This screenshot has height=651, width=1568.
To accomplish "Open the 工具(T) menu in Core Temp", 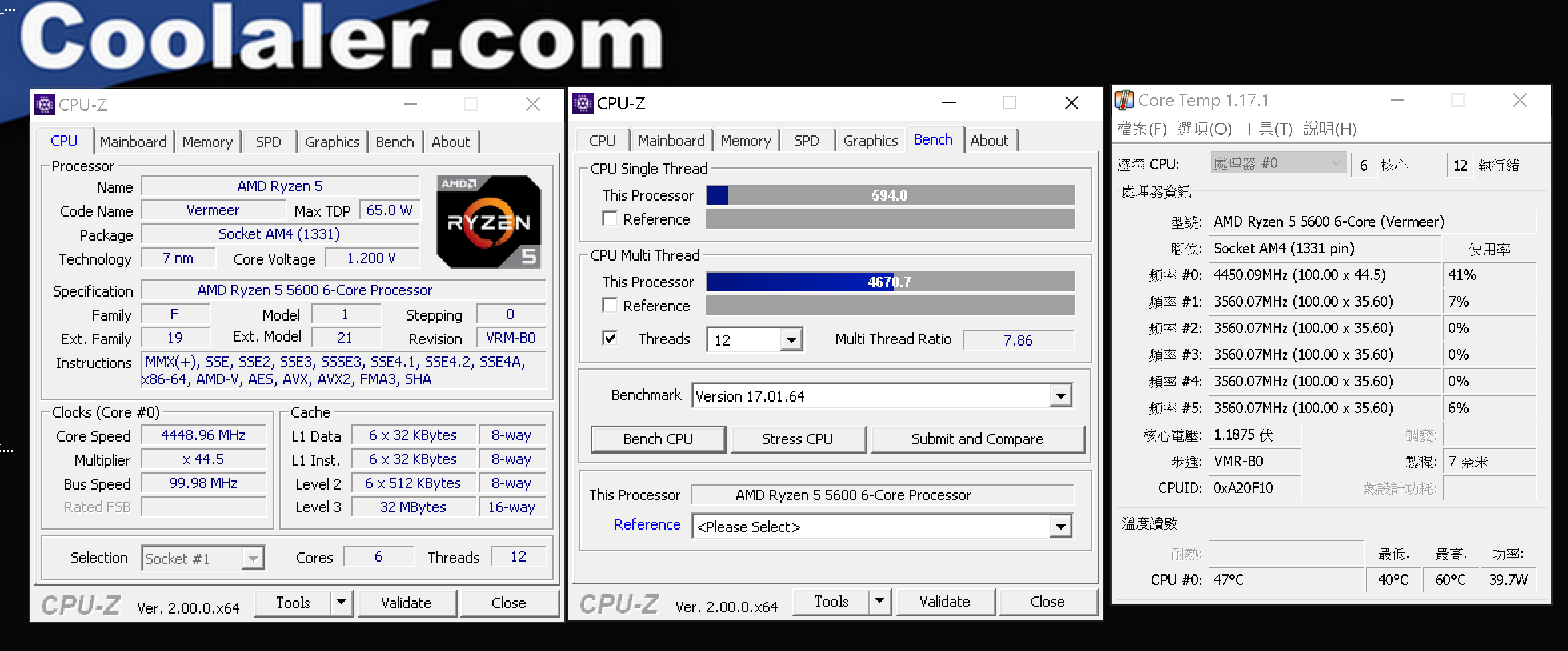I will pyautogui.click(x=1267, y=129).
